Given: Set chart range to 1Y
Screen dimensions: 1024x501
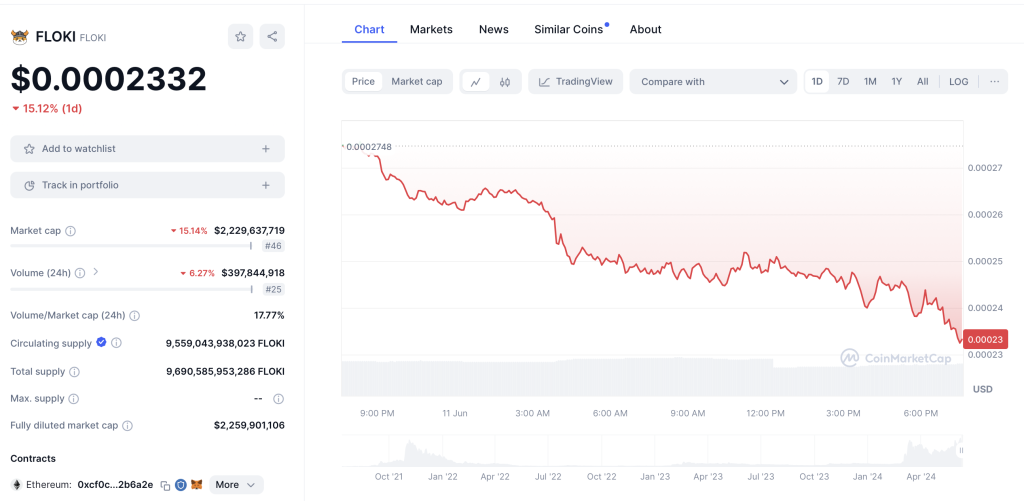Looking at the screenshot, I should pyautogui.click(x=897, y=82).
